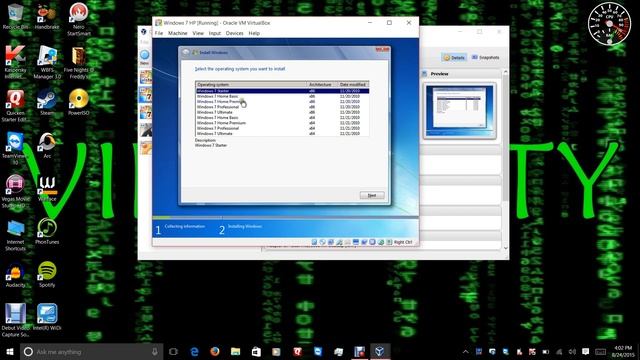Select Windows 7 Professional x86 row
The width and height of the screenshot is (640, 360).
coord(282,107)
